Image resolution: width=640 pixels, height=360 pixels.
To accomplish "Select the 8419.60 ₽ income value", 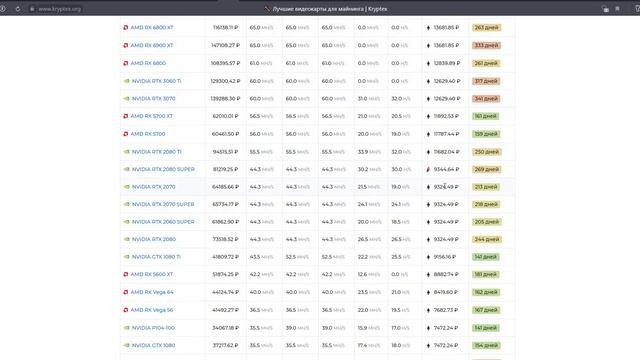I will click(x=445, y=292).
